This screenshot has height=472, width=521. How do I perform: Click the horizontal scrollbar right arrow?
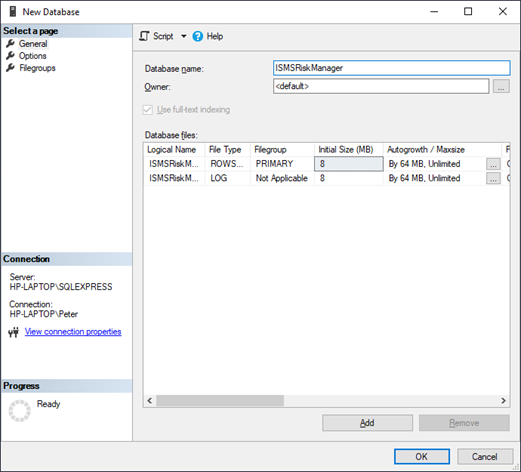click(x=503, y=401)
